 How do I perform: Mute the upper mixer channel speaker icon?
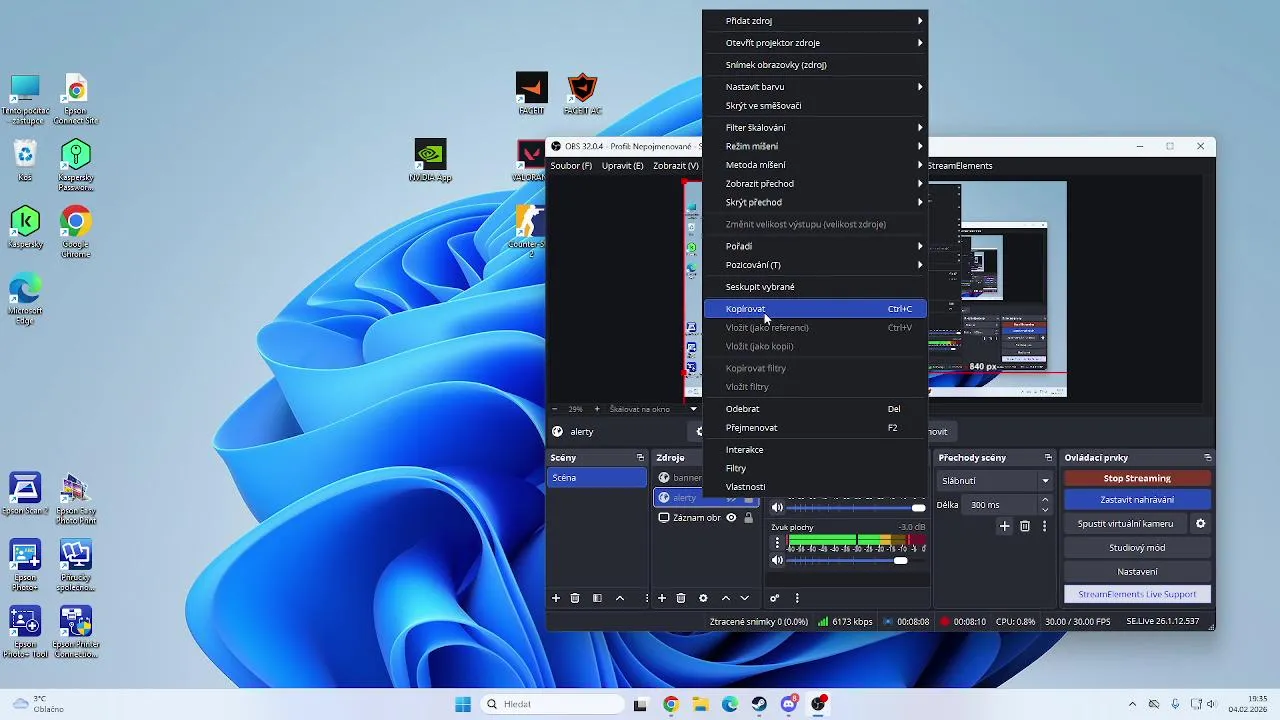(777, 508)
